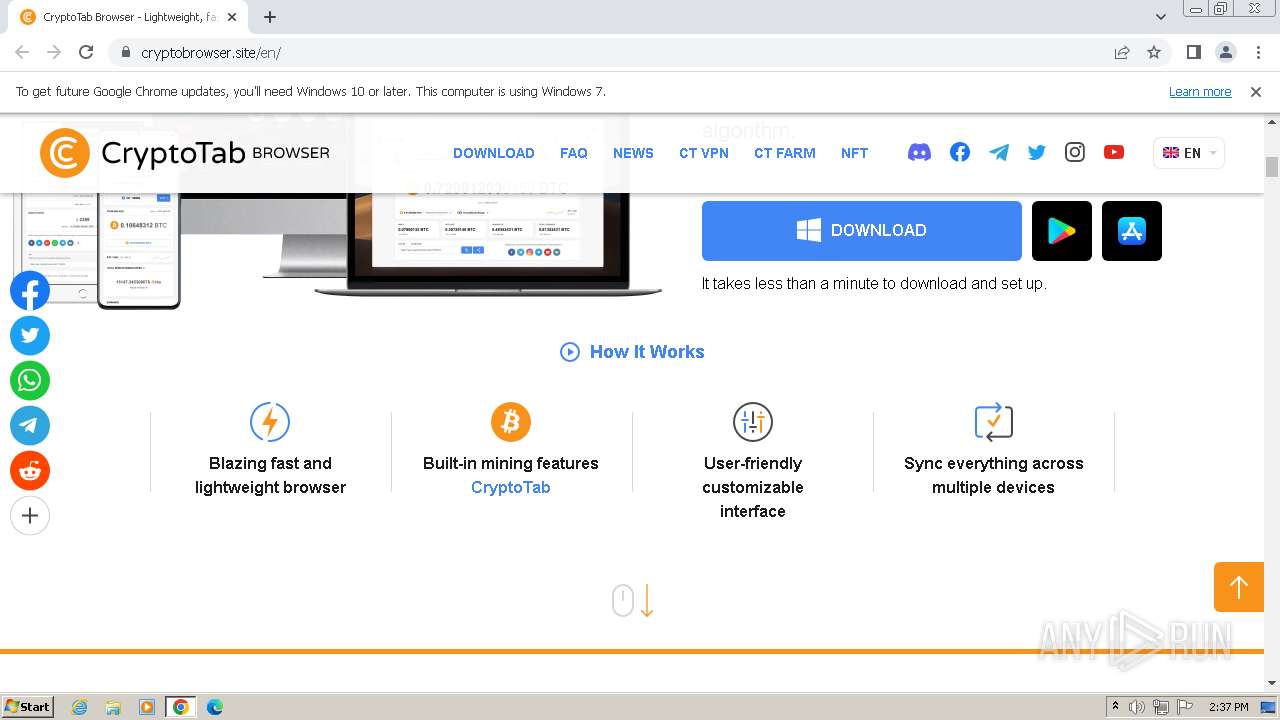This screenshot has width=1280, height=720.
Task: Get app on Apple App Store
Action: click(x=1132, y=231)
